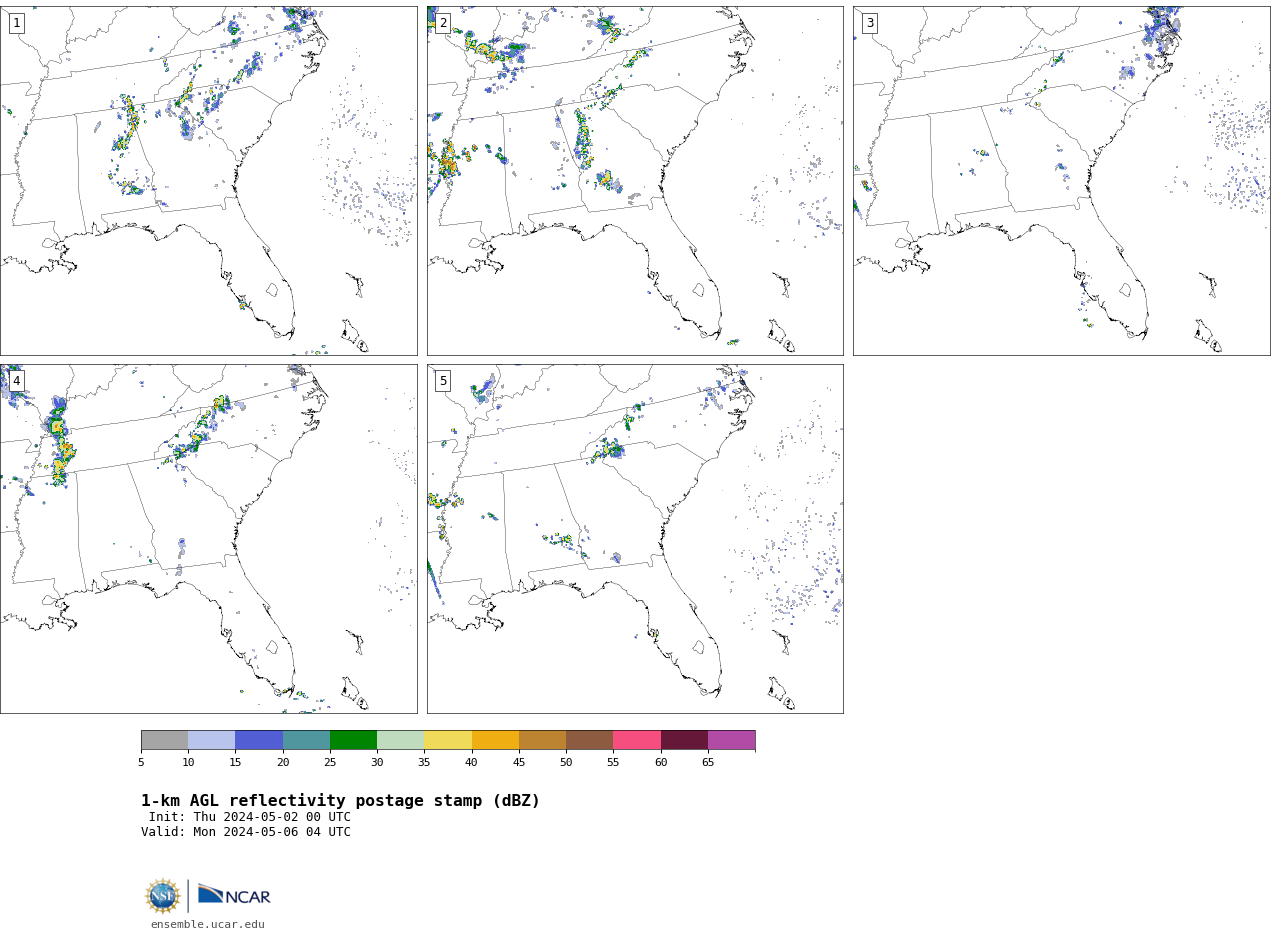Click the pink 55-60 dBZ swatch

coord(637,740)
